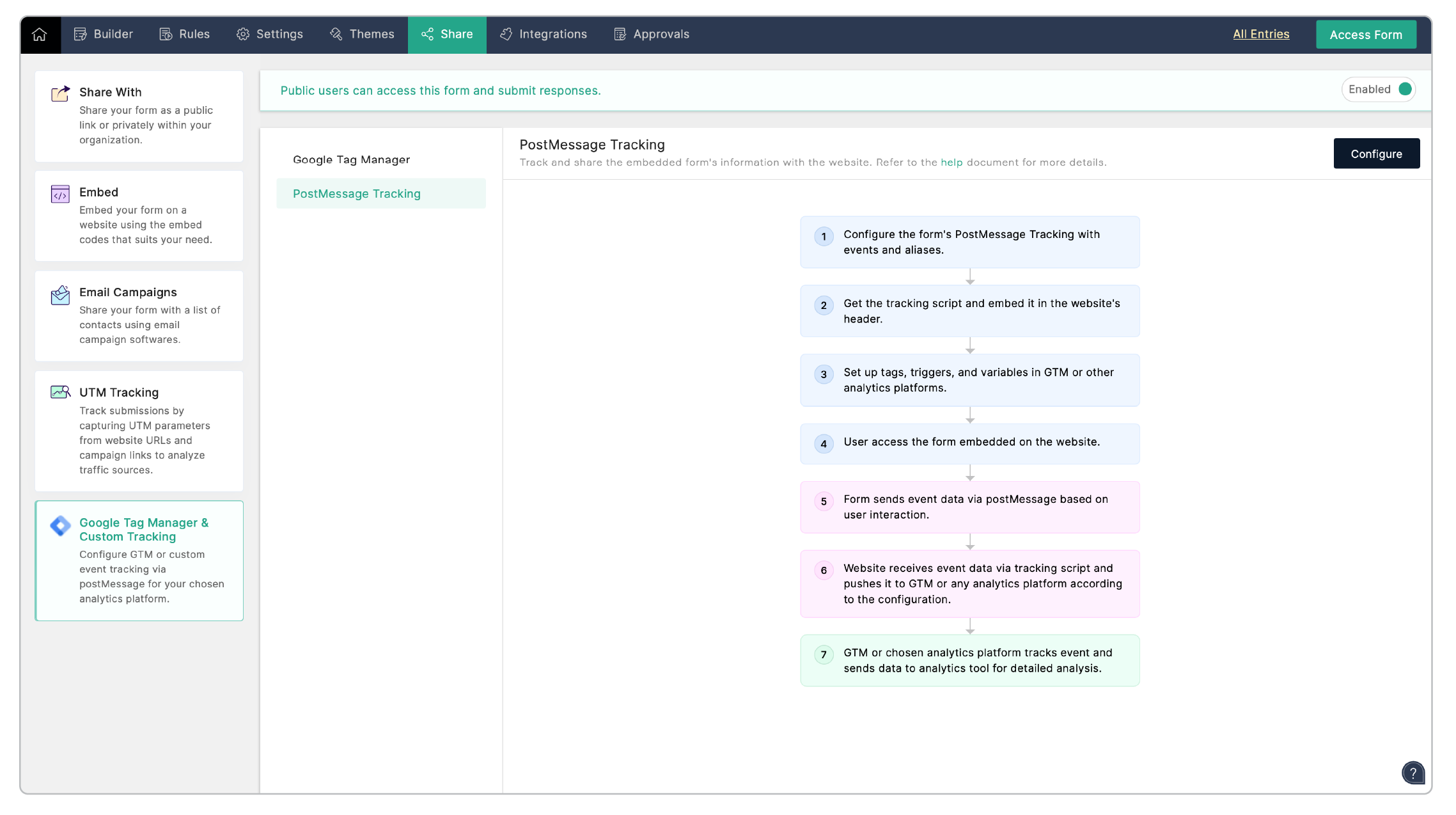Disable public access with the Enabled toggle

[1404, 90]
